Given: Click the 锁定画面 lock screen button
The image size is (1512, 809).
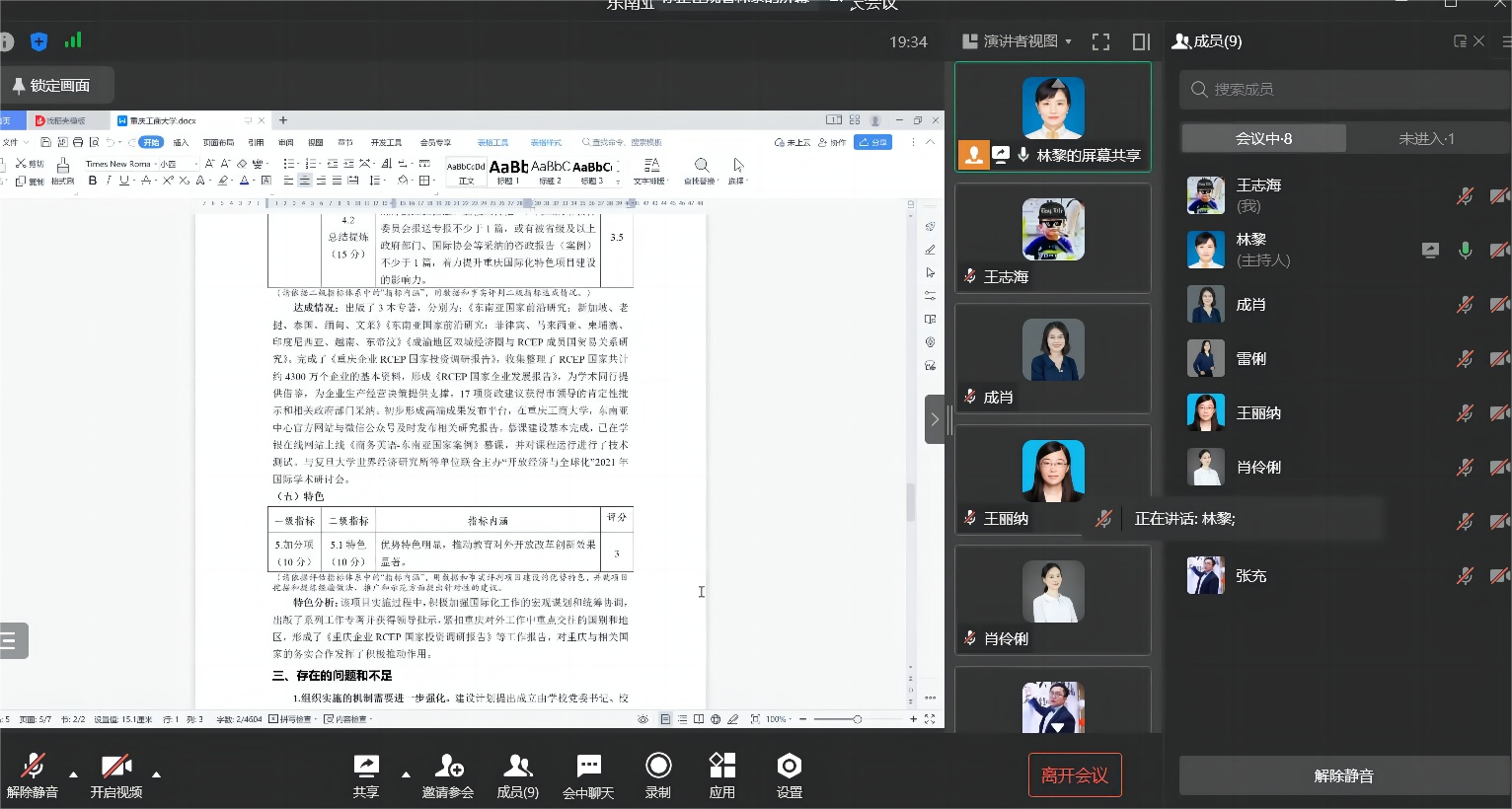Looking at the screenshot, I should pos(52,86).
